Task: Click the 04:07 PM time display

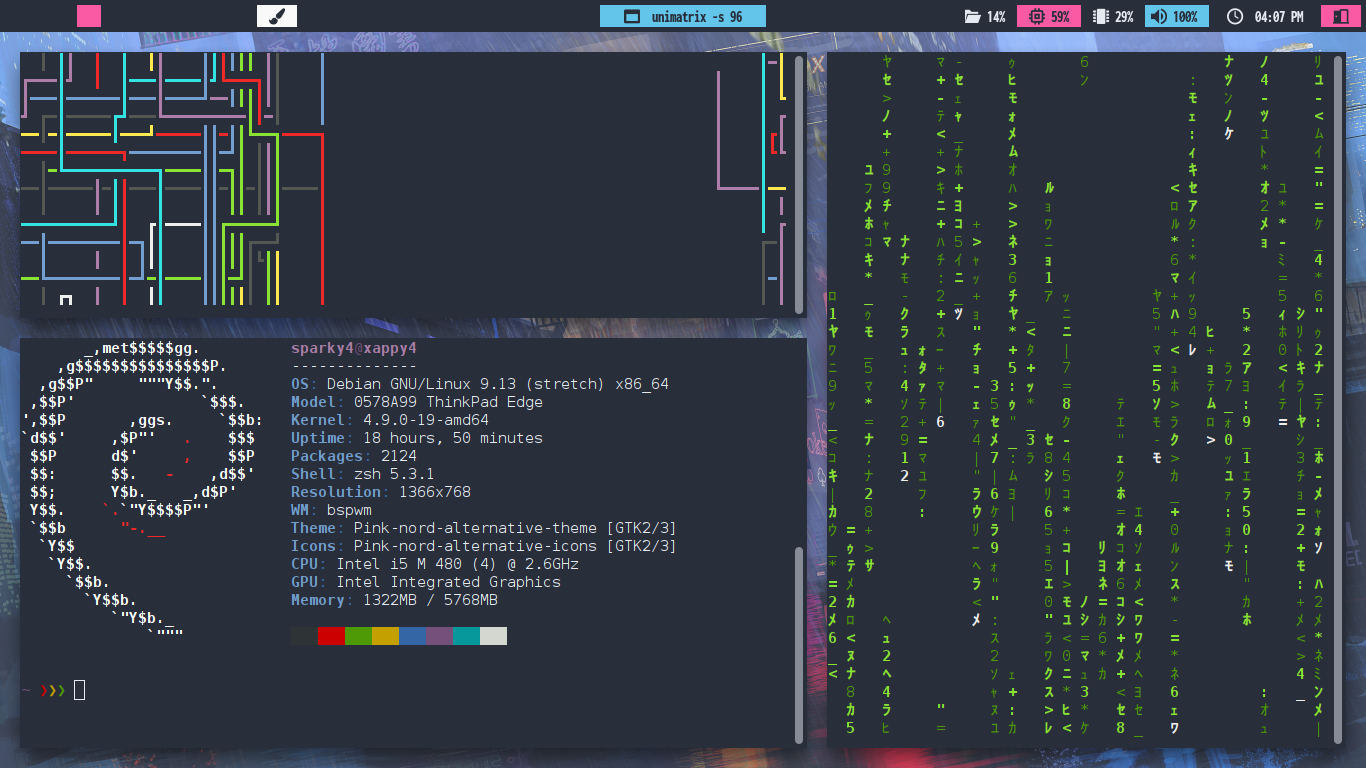Action: click(1279, 17)
